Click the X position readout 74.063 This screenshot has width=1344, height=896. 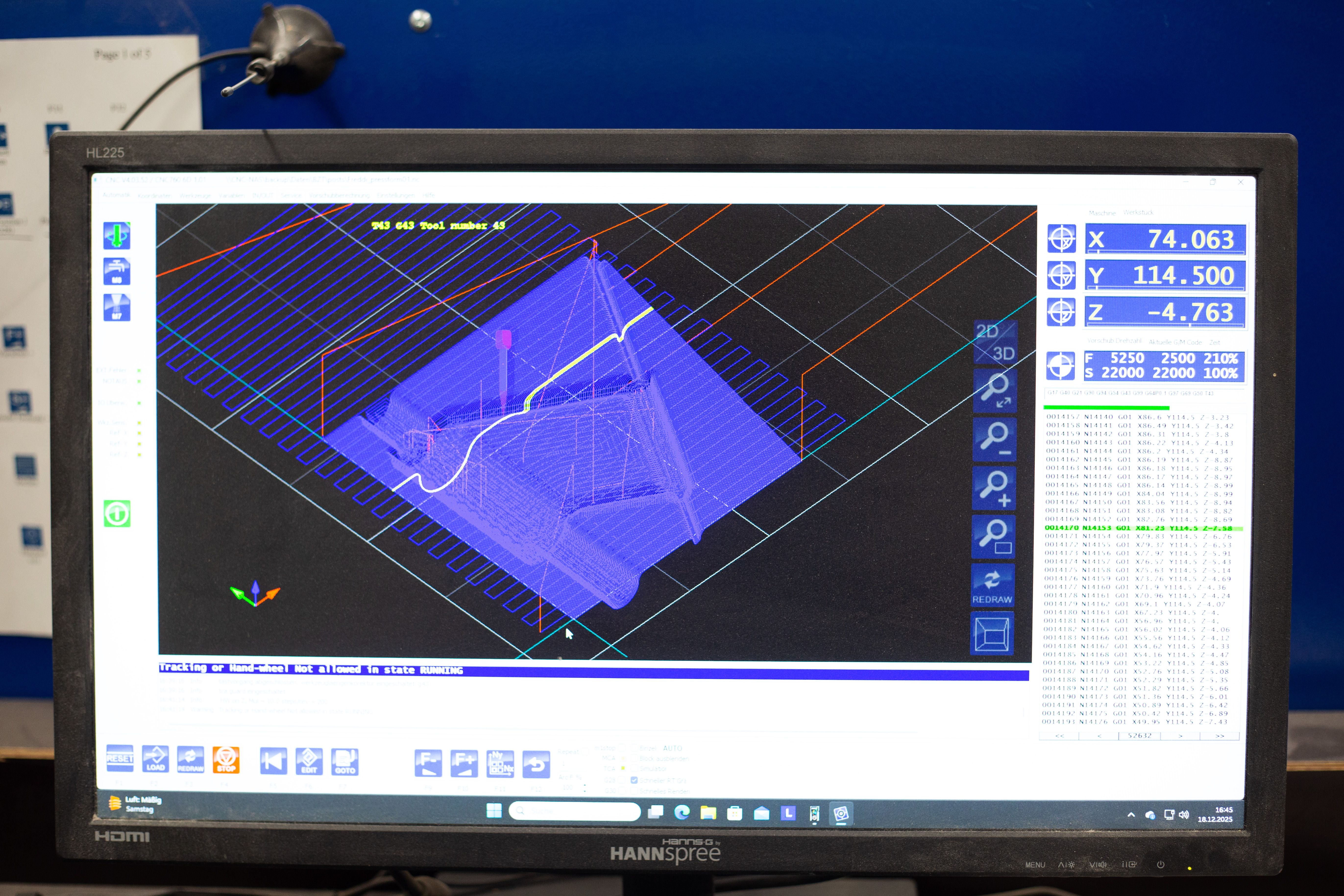tap(1165, 239)
